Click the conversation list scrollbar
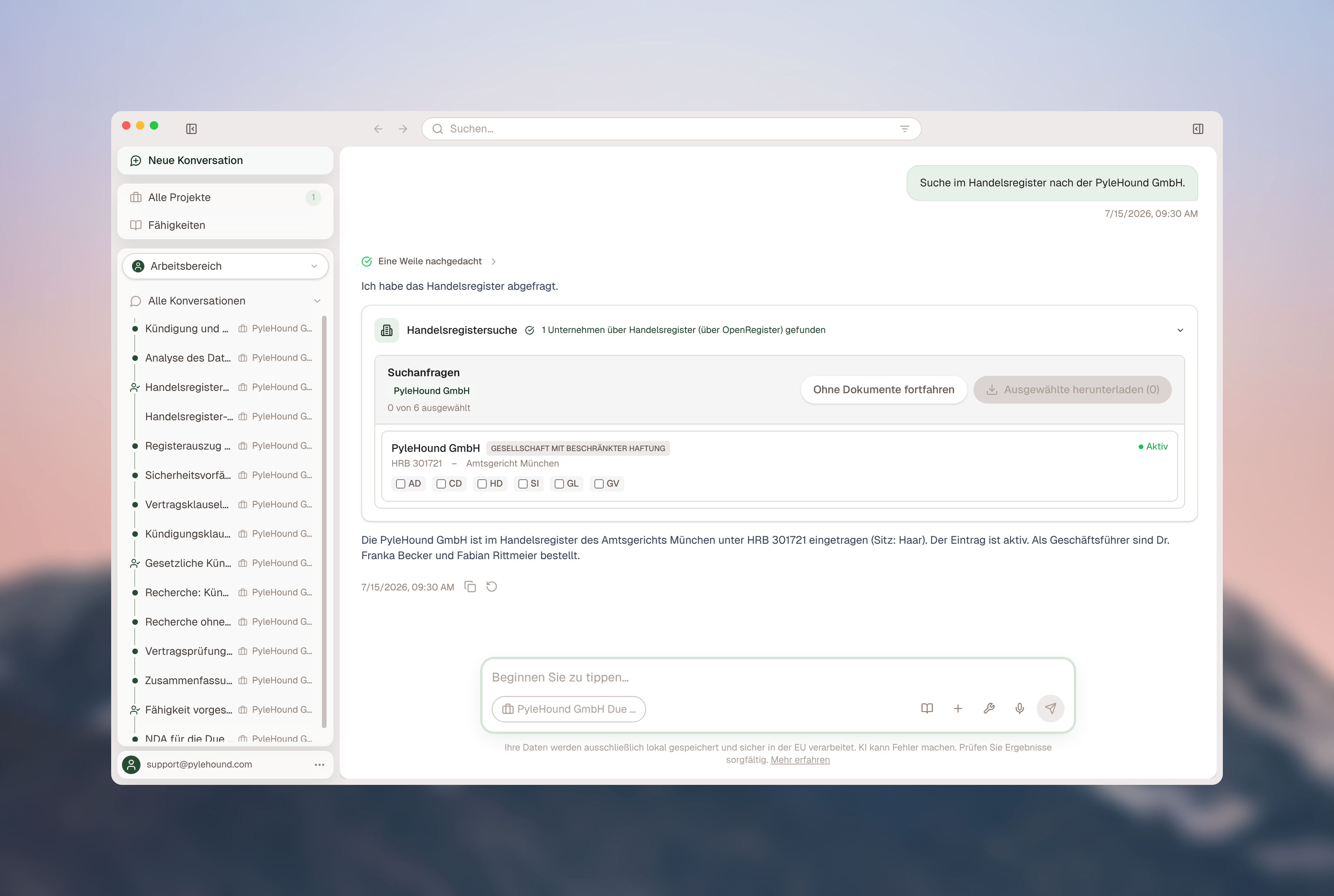 (324, 521)
